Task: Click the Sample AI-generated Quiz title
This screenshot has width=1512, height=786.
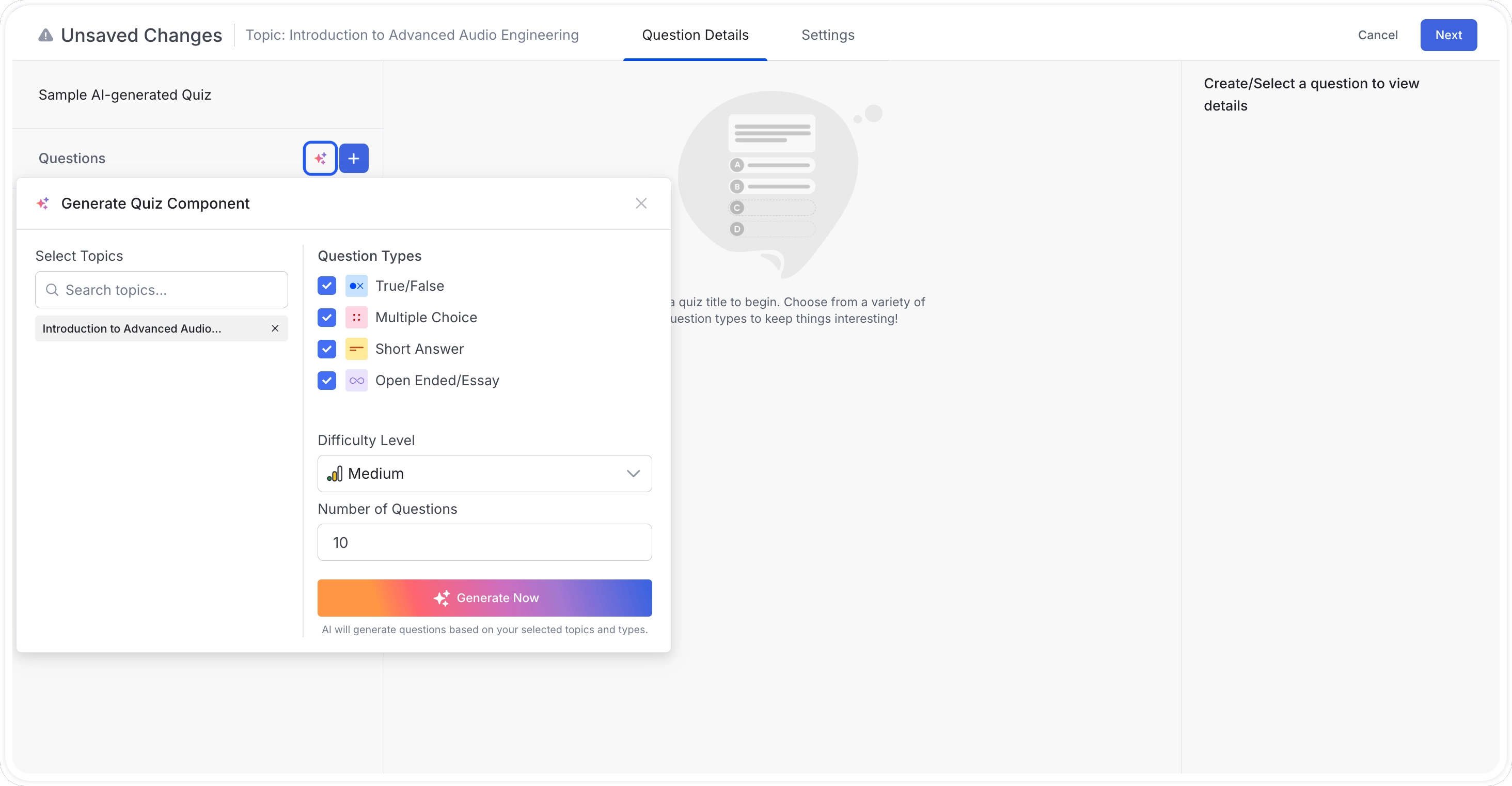Action: 125,95
